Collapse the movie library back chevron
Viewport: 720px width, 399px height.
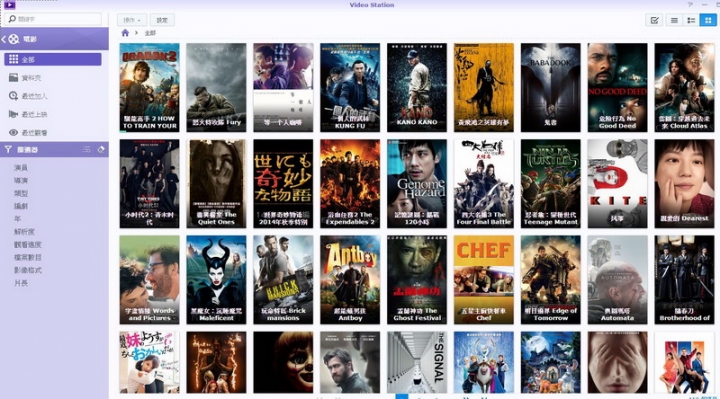tap(4, 39)
